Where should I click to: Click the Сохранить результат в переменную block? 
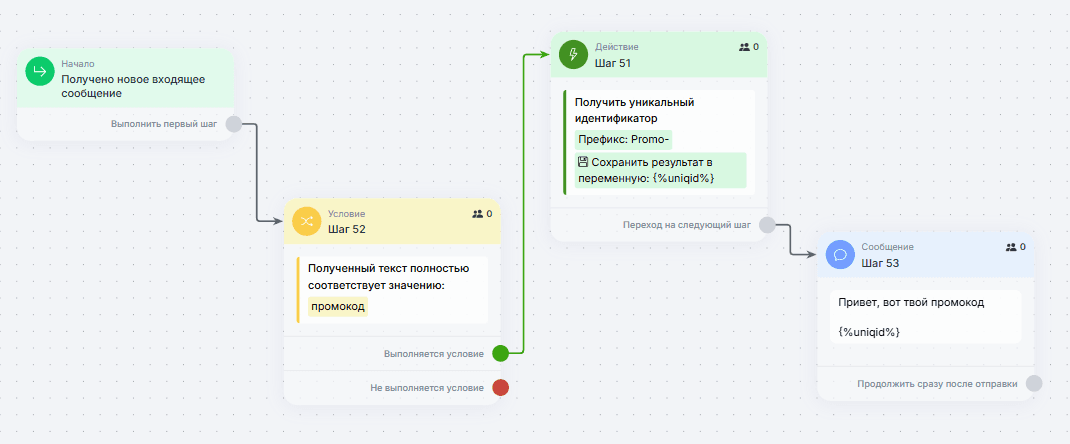coord(661,171)
